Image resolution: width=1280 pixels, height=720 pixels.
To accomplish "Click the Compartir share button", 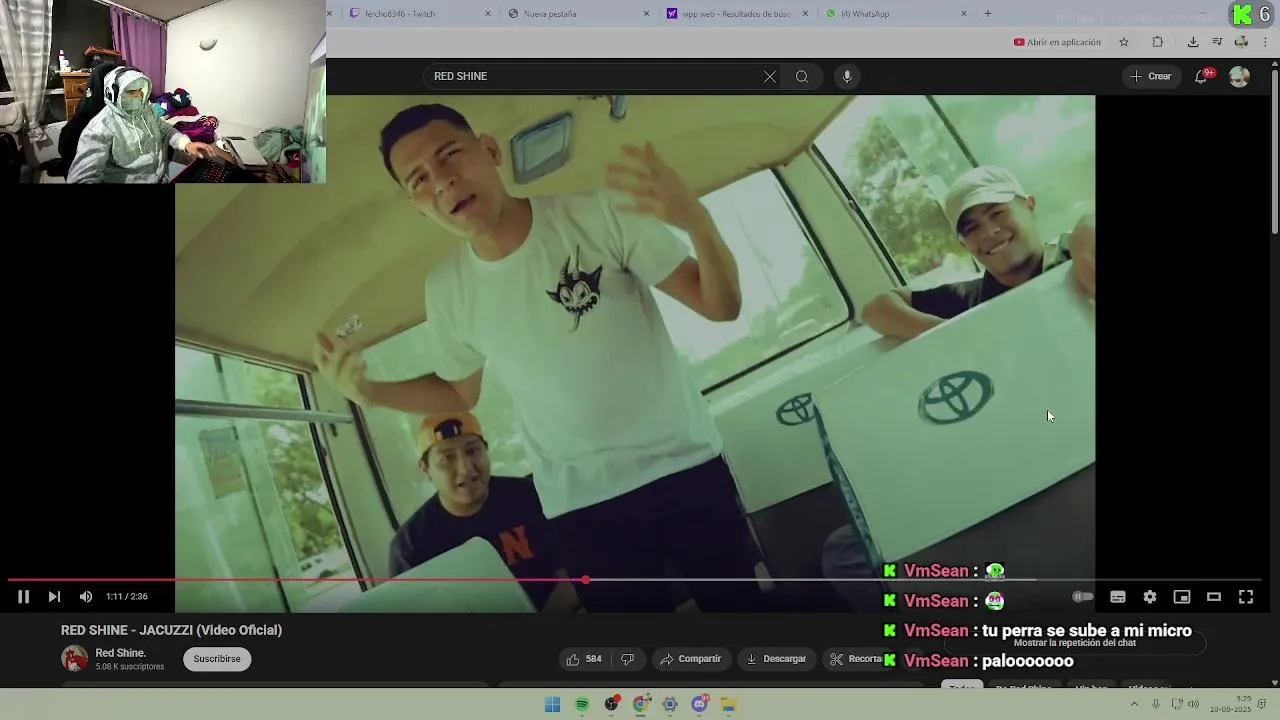I will click(x=691, y=659).
